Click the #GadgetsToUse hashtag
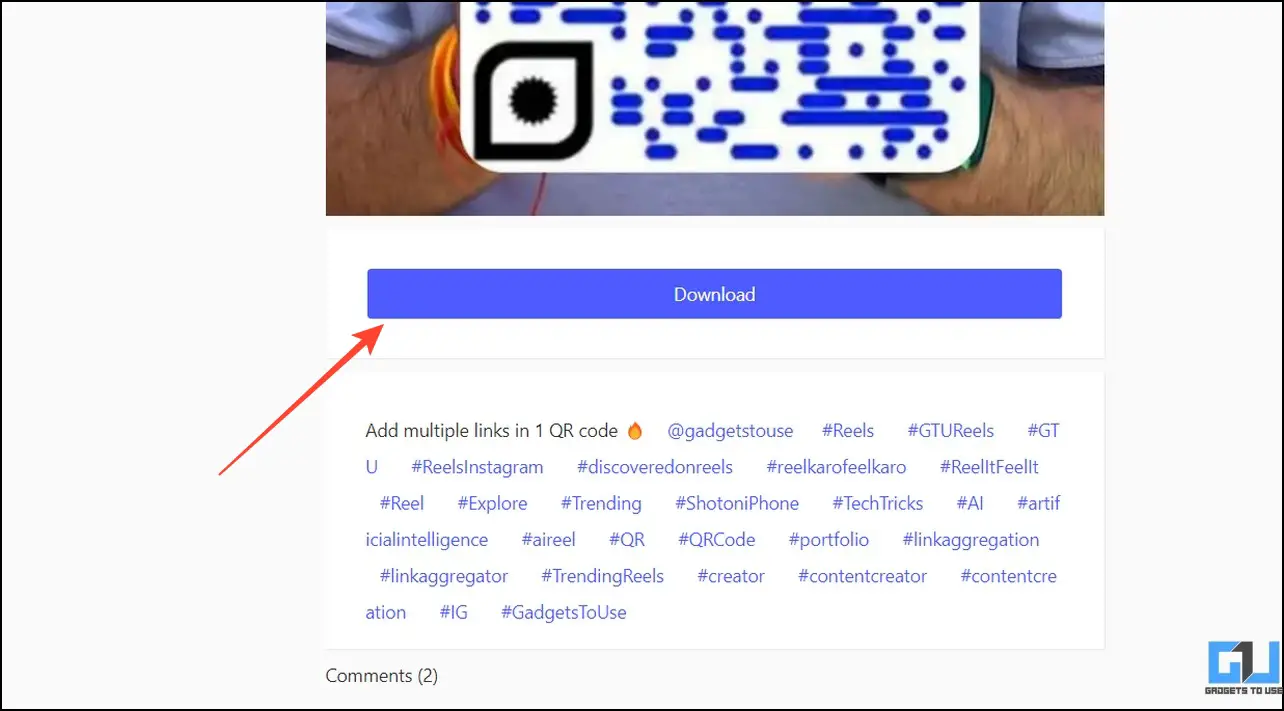The image size is (1284, 711). [x=564, y=612]
